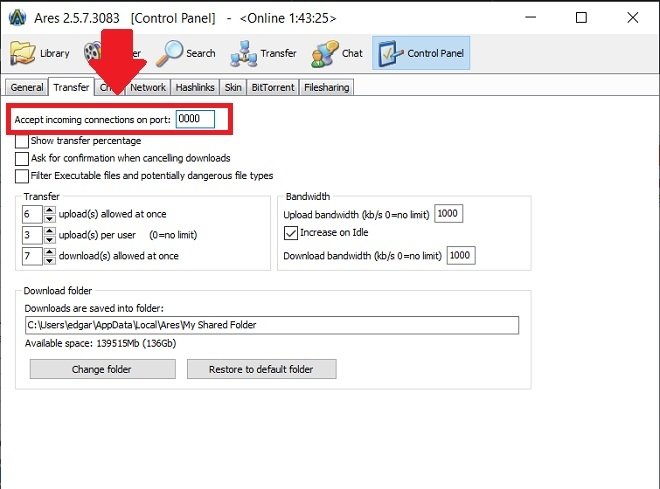Decrease uploads allowed at once
Screen dimensions: 660x489
(50, 218)
